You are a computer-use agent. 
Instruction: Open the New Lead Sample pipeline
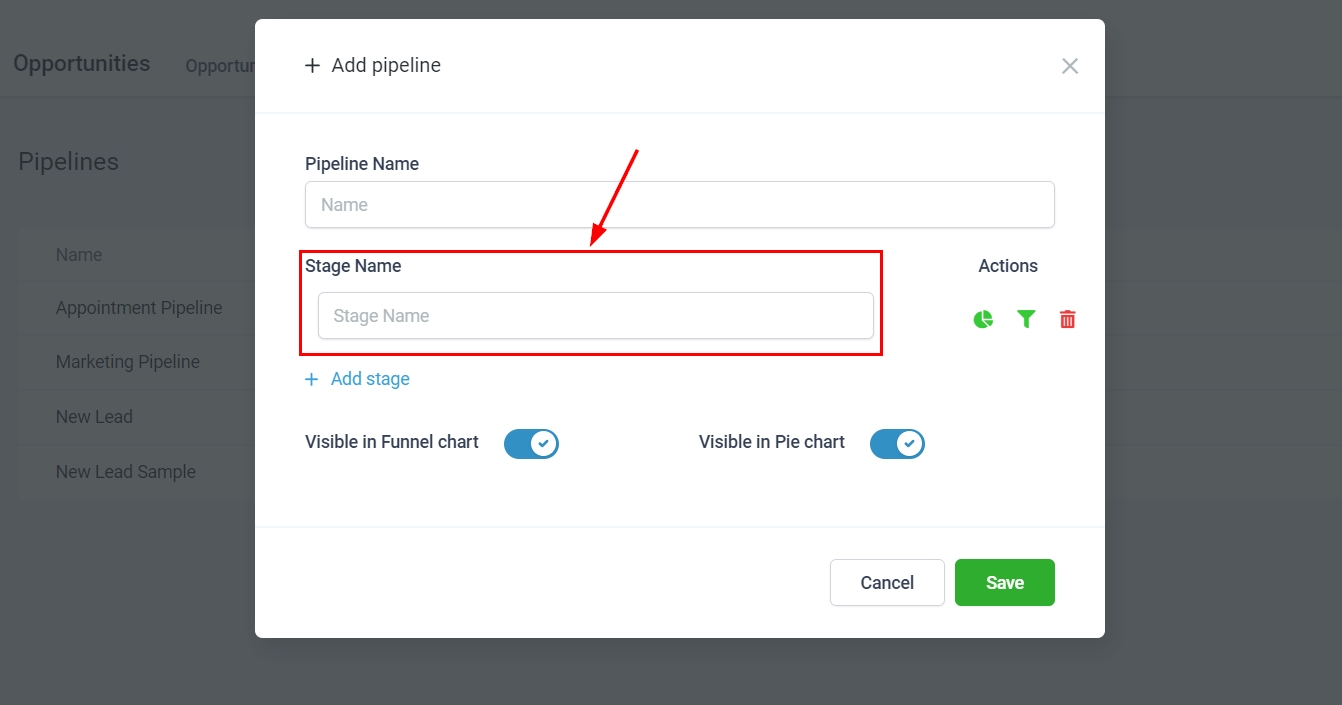126,472
